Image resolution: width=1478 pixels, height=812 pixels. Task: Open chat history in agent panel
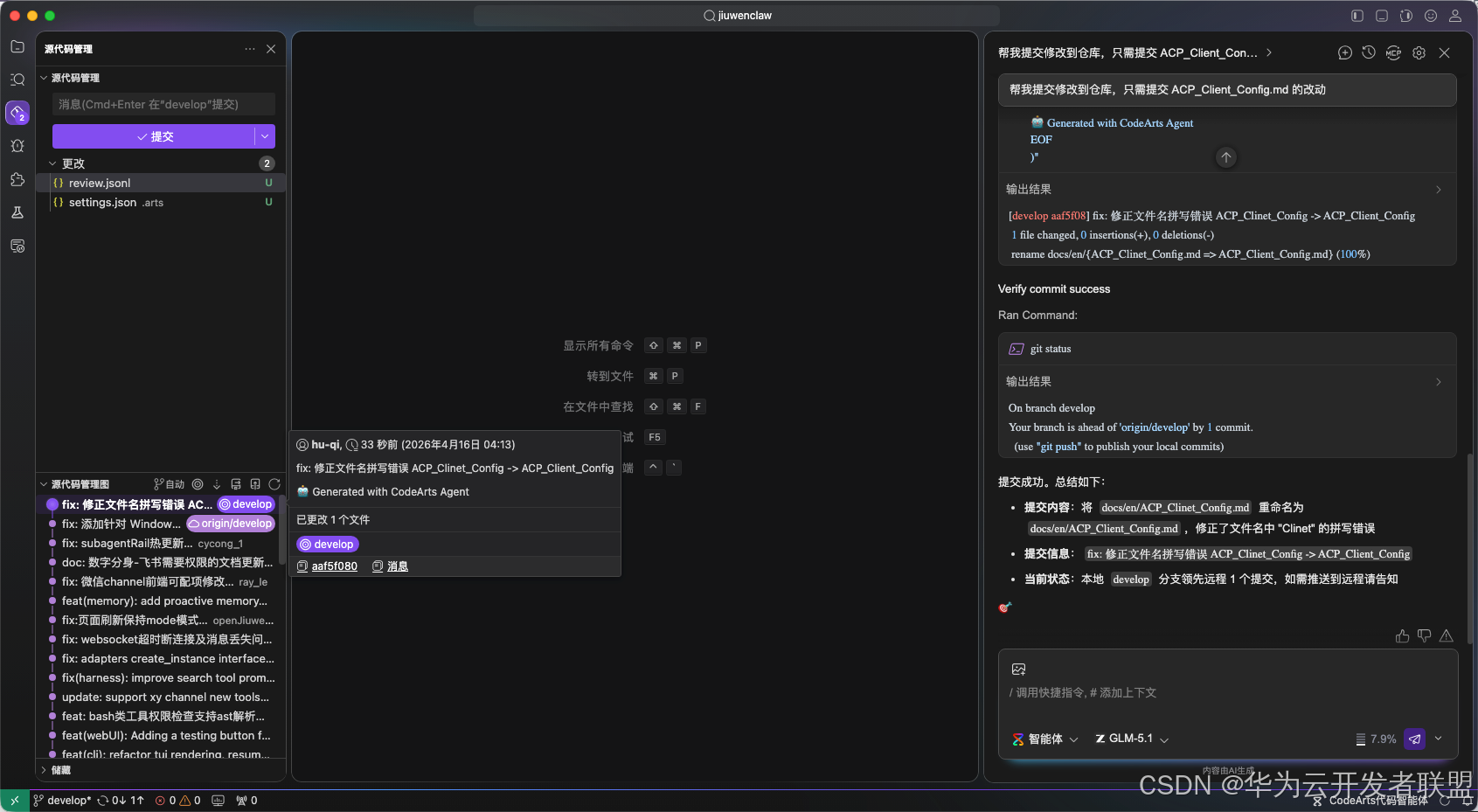coord(1369,52)
